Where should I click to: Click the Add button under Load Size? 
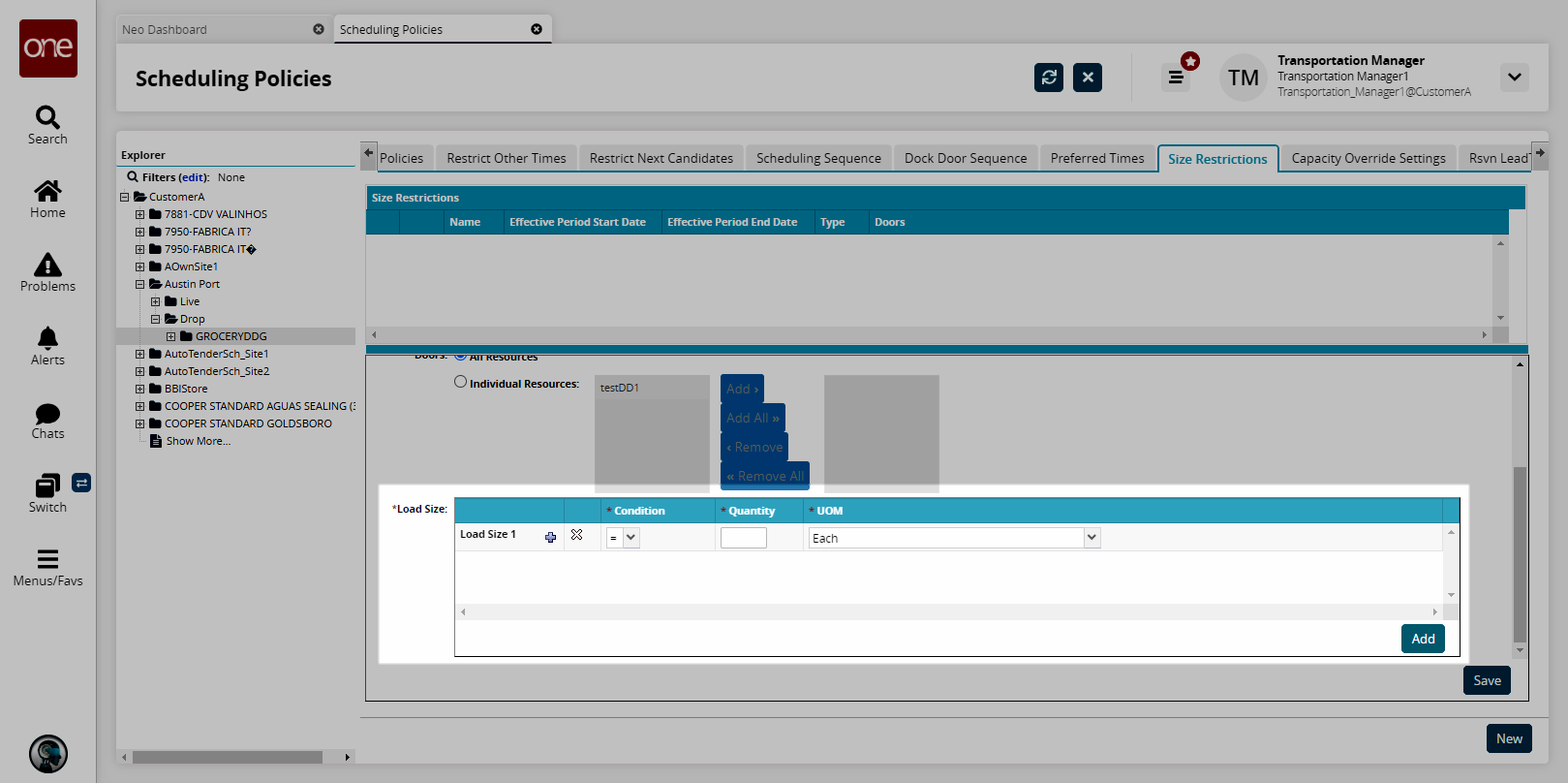1423,639
